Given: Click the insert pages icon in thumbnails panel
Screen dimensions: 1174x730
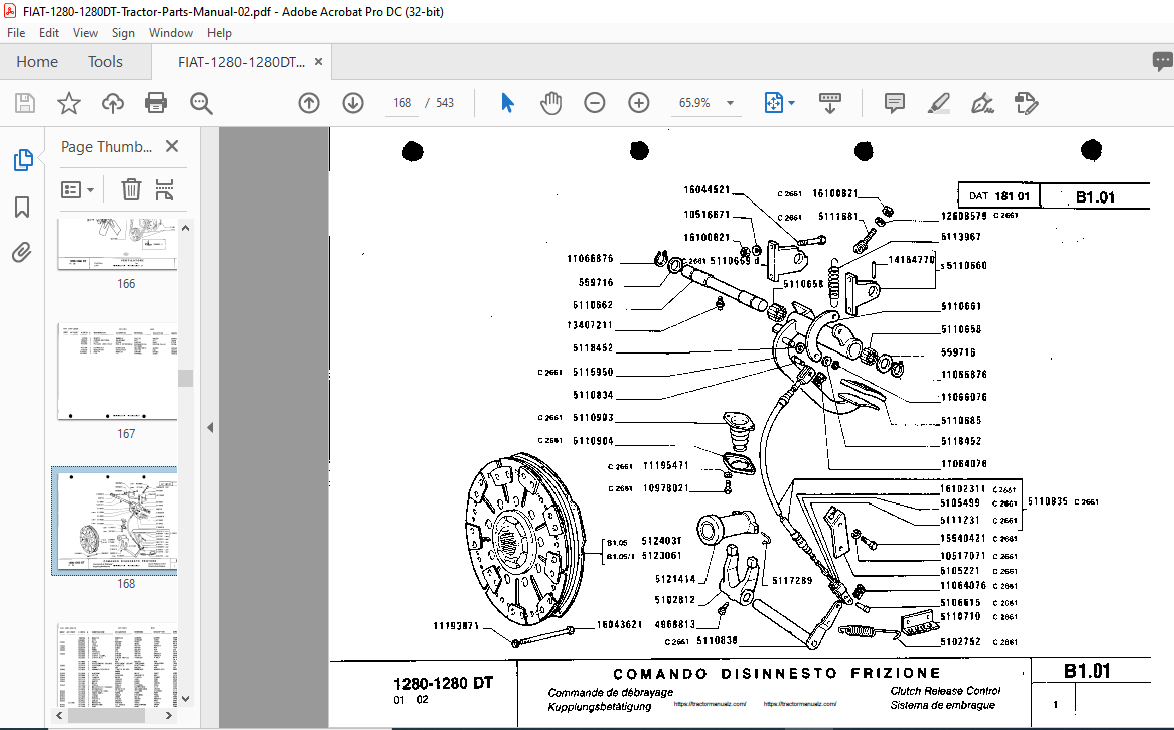Looking at the screenshot, I should pos(165,189).
